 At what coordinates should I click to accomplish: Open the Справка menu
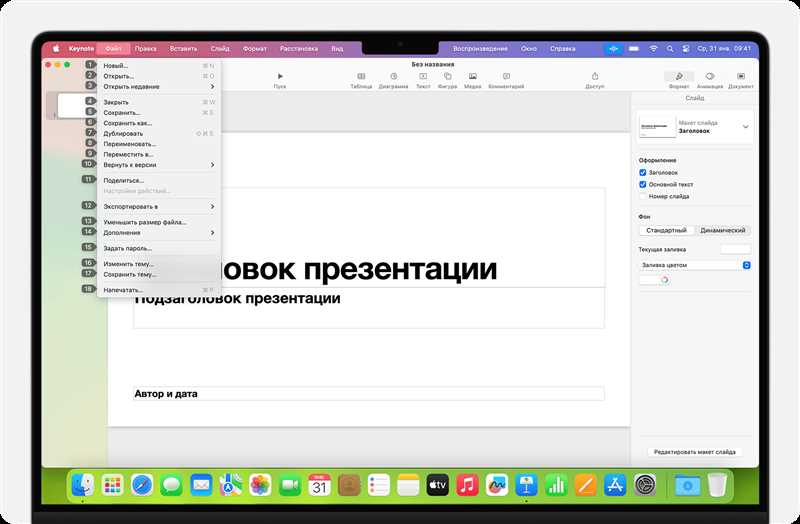point(562,48)
